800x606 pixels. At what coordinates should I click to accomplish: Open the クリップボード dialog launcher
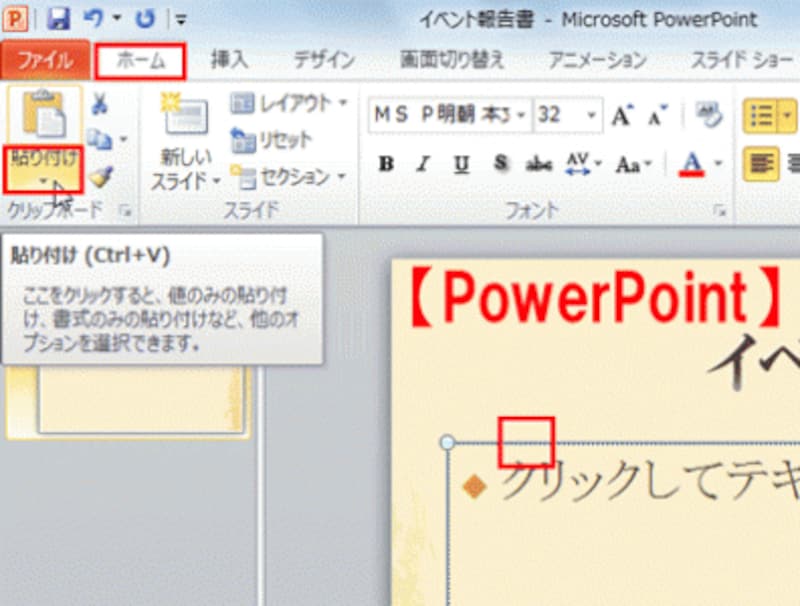[125, 211]
